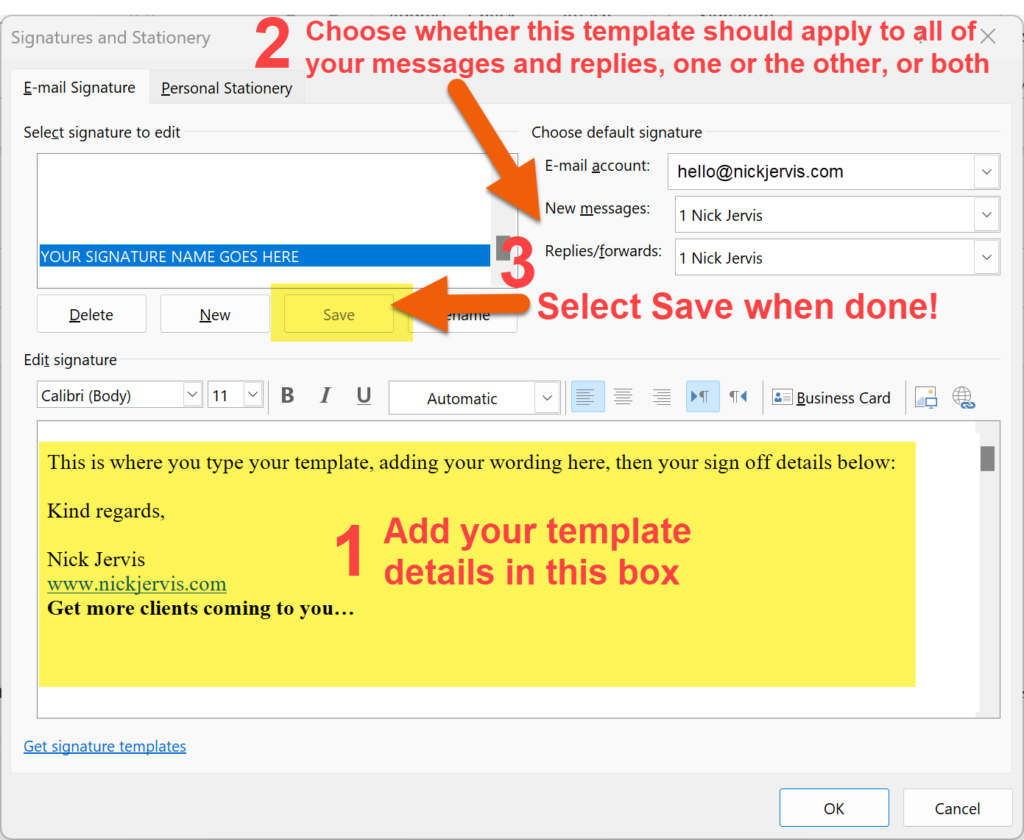Open the font name dropdown Calibri (Body)
Screen dimensions: 1024x840
pos(192,395)
